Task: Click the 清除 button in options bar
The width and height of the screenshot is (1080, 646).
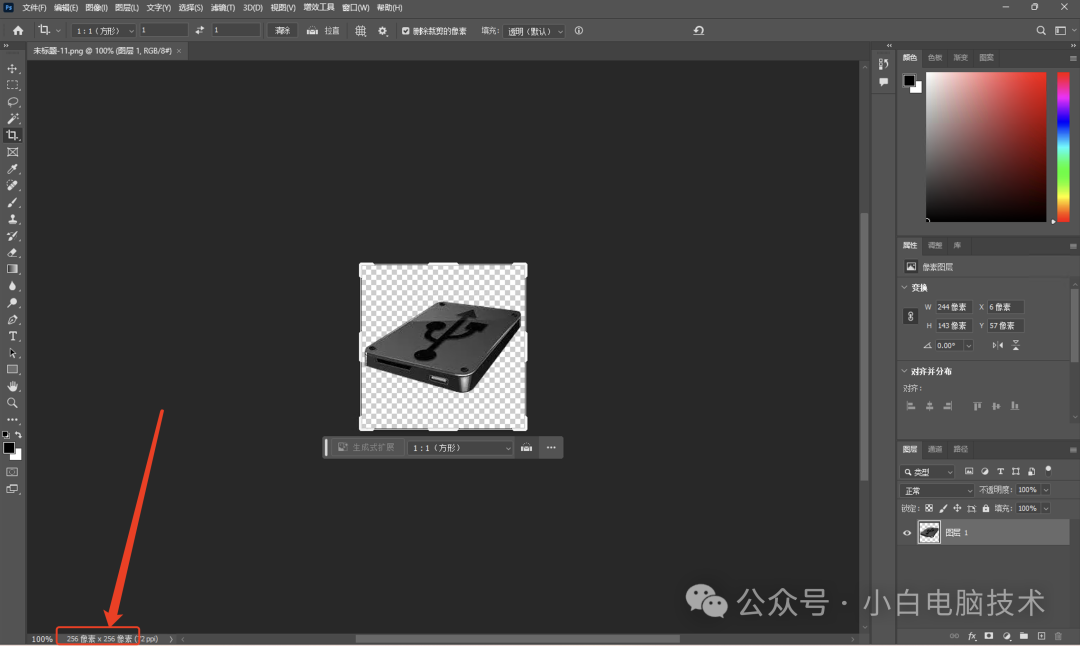Action: pyautogui.click(x=283, y=31)
